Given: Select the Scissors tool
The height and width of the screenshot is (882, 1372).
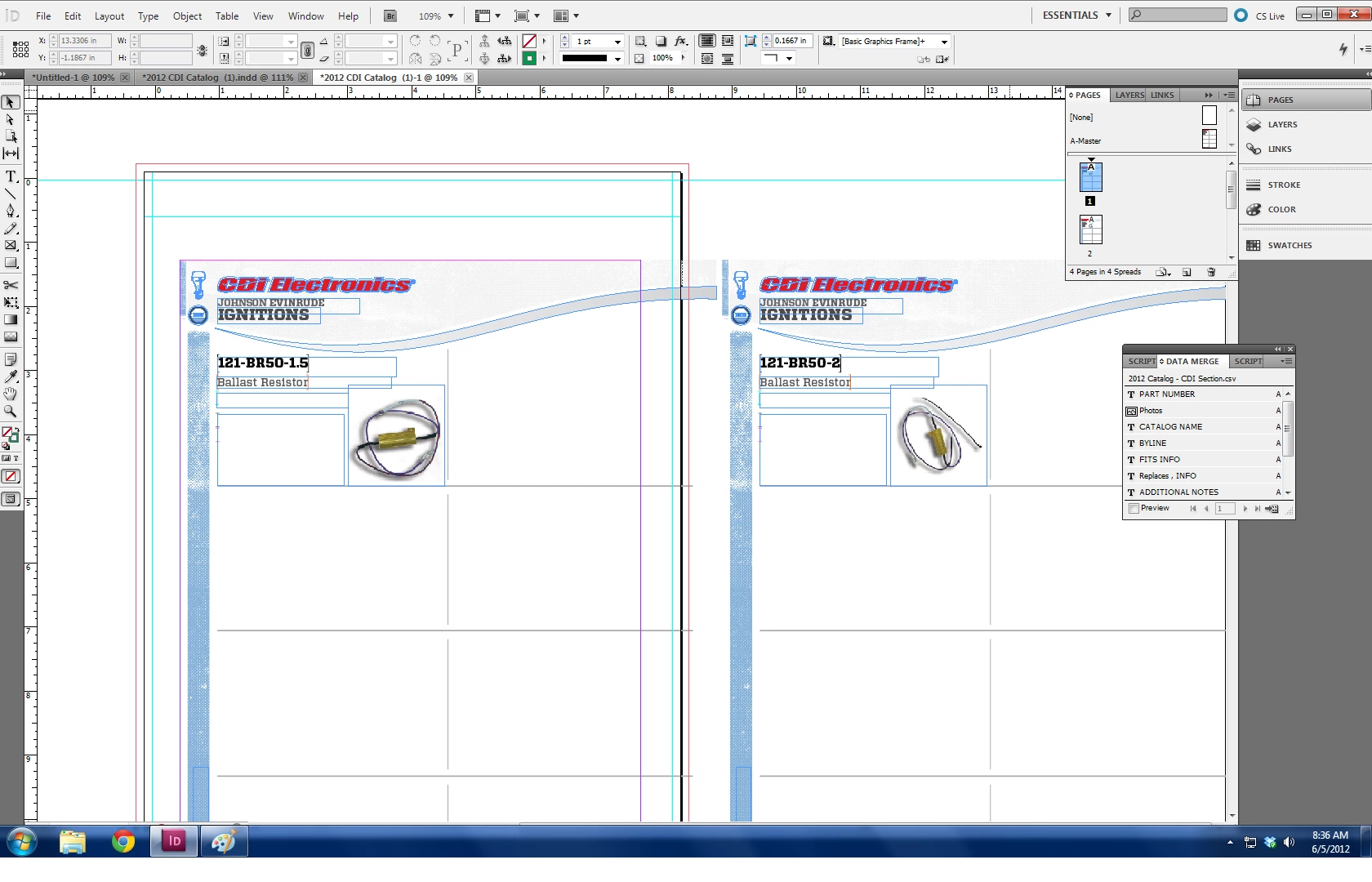Looking at the screenshot, I should pos(11,285).
